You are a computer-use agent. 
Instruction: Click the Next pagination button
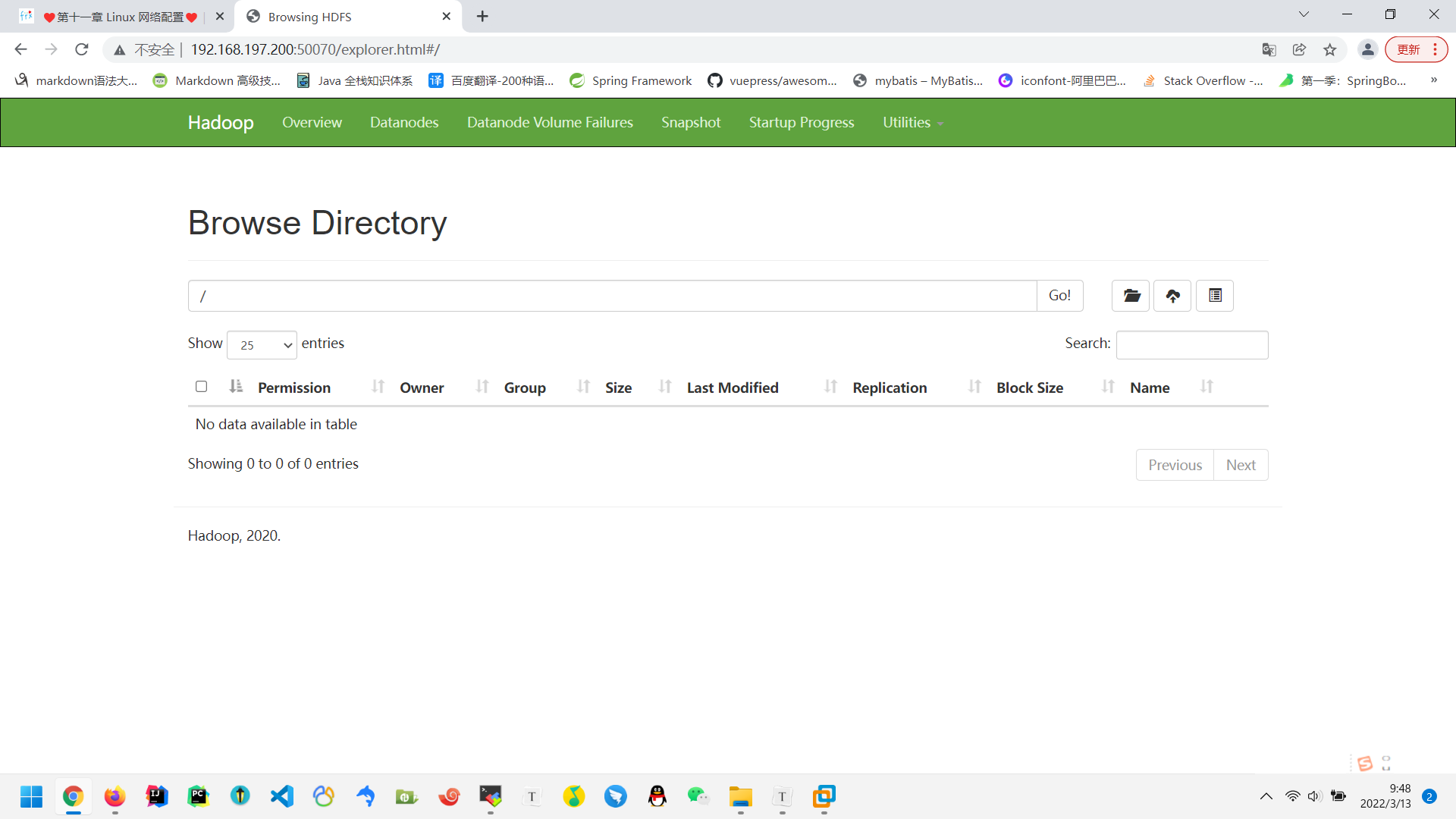pyautogui.click(x=1241, y=465)
